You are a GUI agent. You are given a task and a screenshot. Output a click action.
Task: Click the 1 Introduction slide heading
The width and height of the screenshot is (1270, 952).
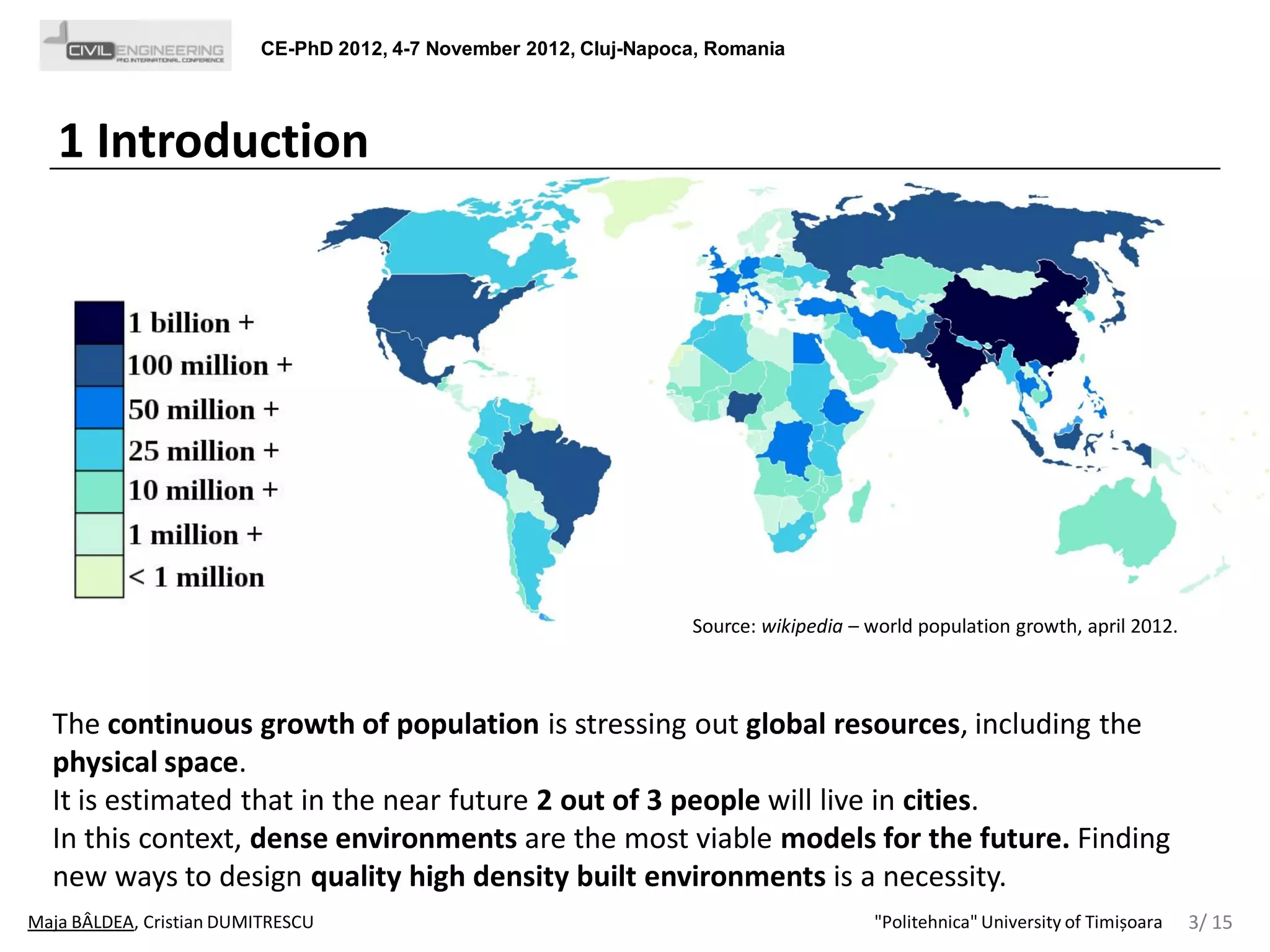click(x=213, y=141)
